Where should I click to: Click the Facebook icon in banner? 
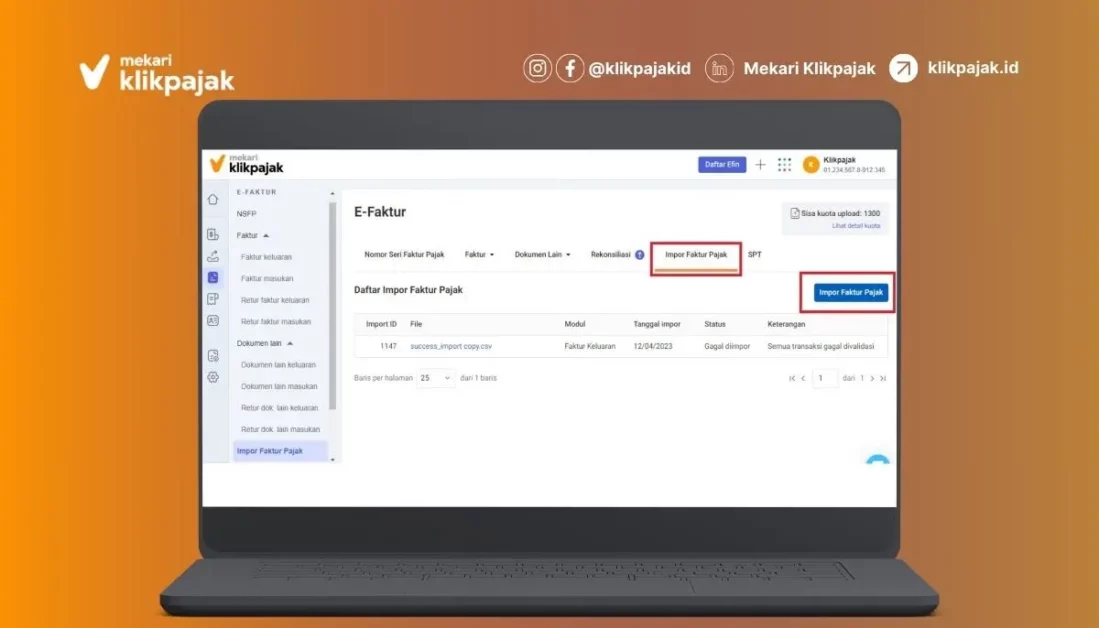click(x=570, y=68)
